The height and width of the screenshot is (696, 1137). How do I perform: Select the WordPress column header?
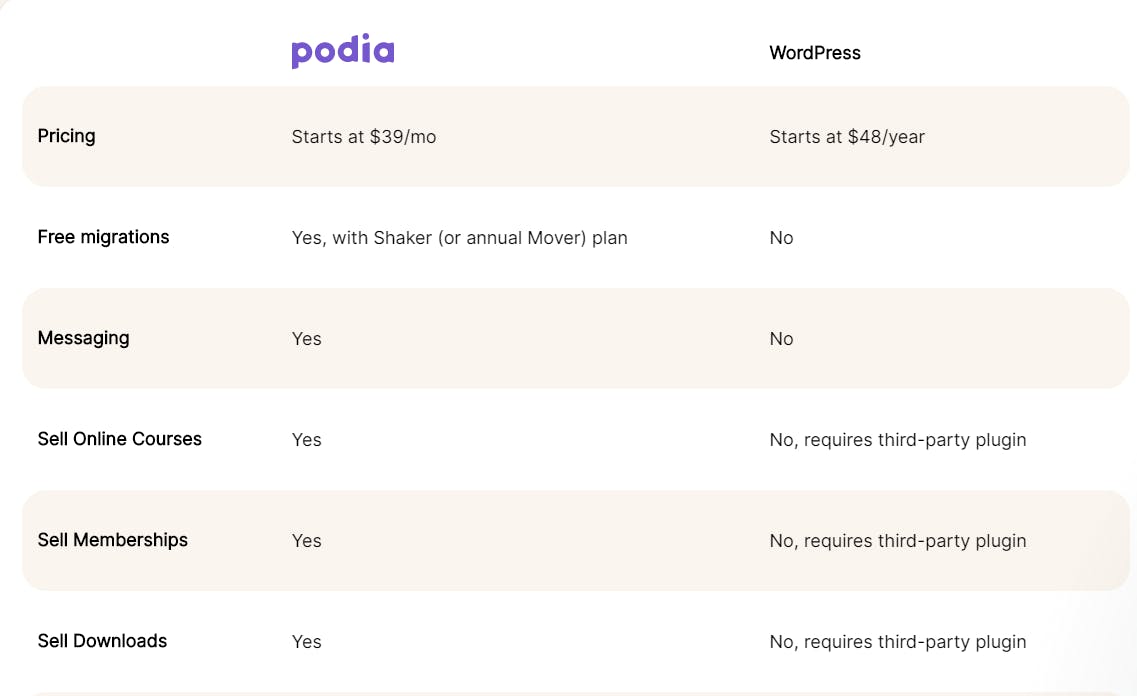(814, 53)
